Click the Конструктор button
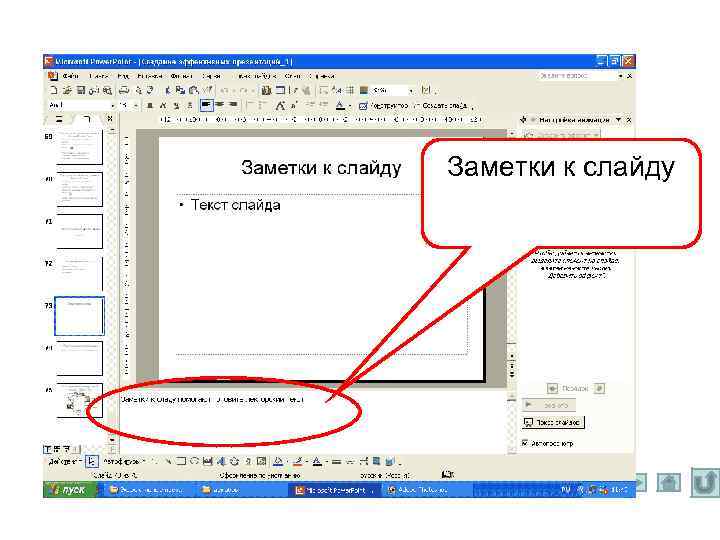 383,106
